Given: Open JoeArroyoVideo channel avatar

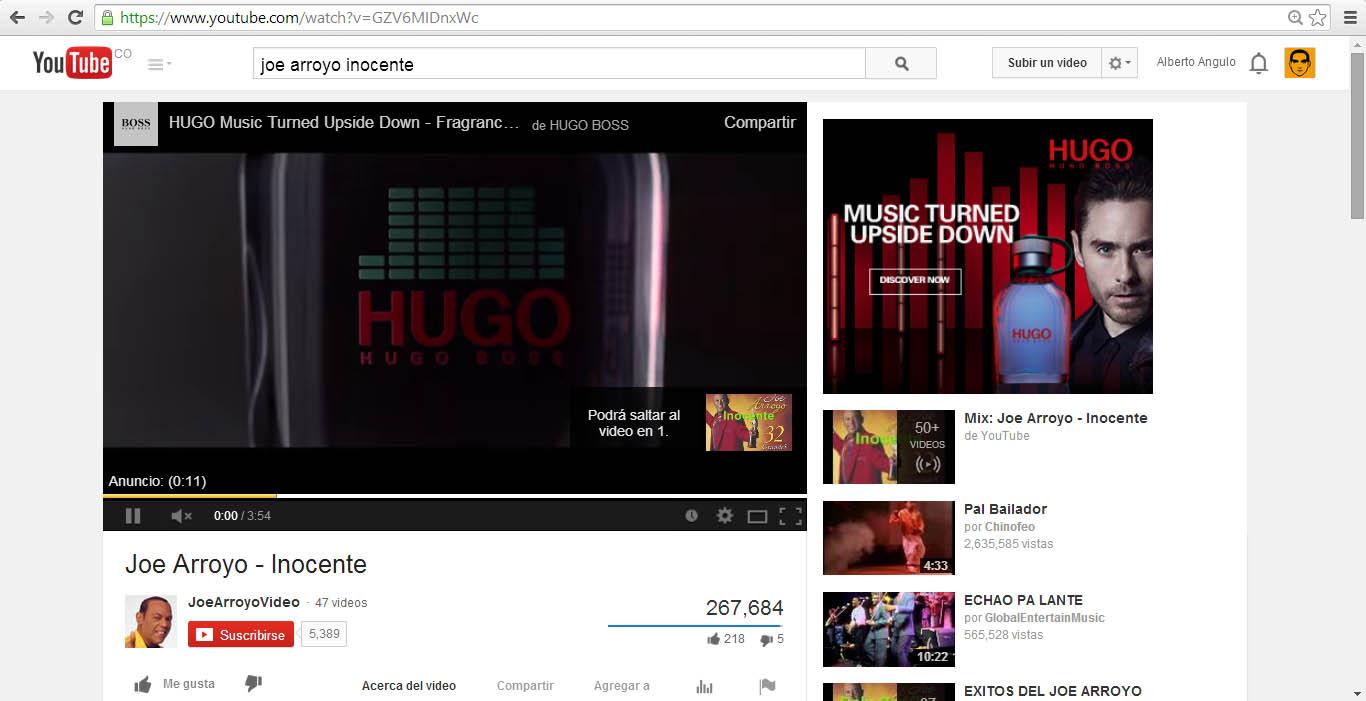Looking at the screenshot, I should [x=150, y=621].
